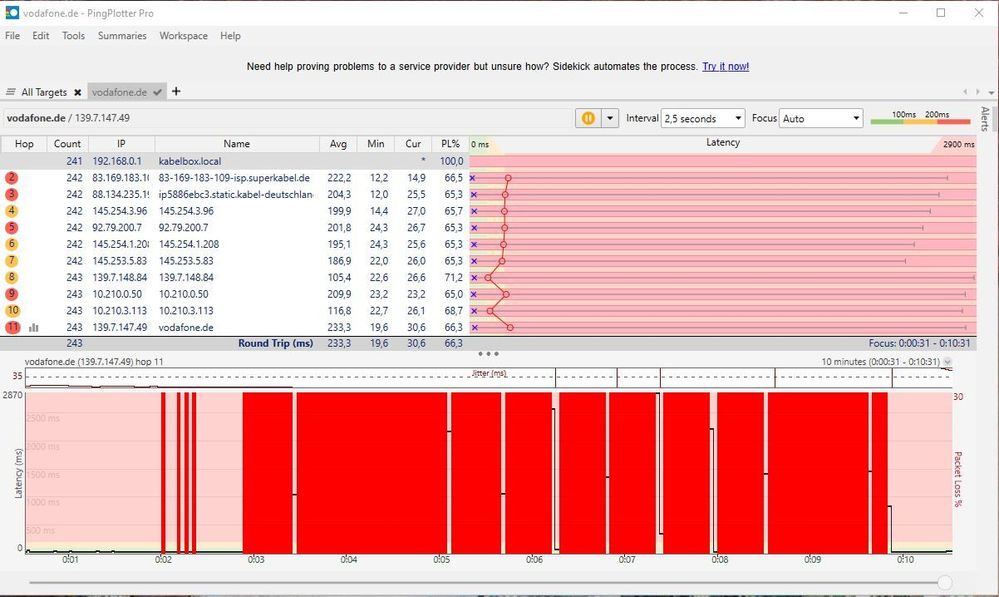The image size is (999, 597).
Task: Open the Tools menu
Action: [73, 36]
